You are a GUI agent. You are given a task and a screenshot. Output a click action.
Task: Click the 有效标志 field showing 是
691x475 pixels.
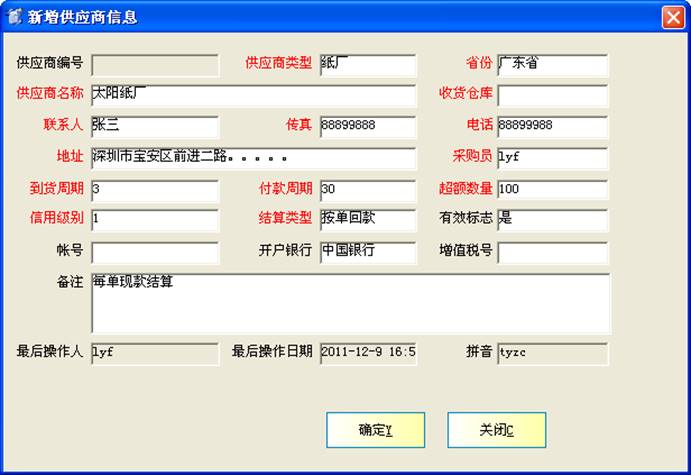553,220
